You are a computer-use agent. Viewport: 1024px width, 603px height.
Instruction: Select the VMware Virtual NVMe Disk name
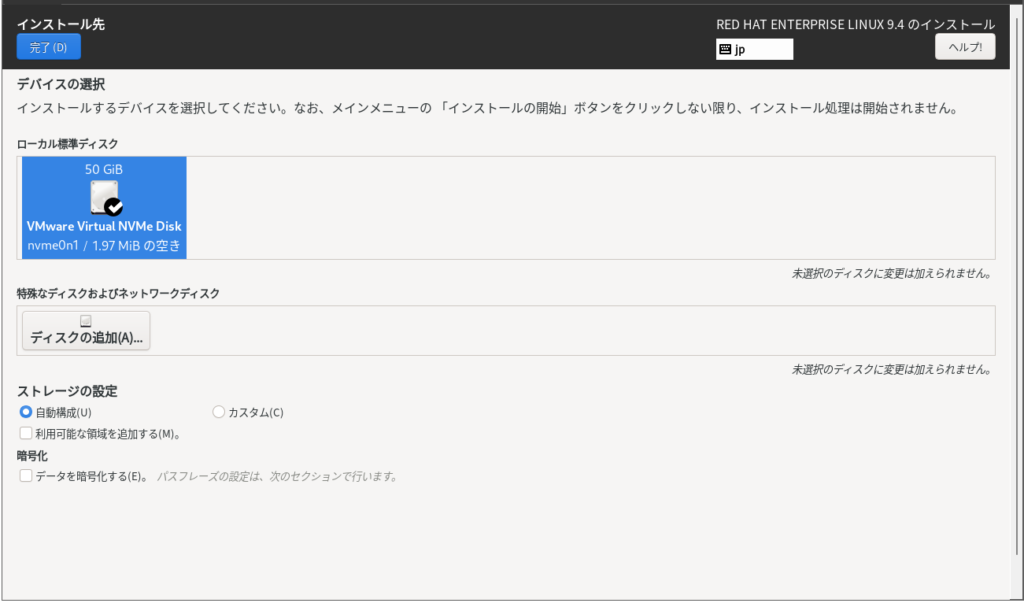click(x=104, y=226)
